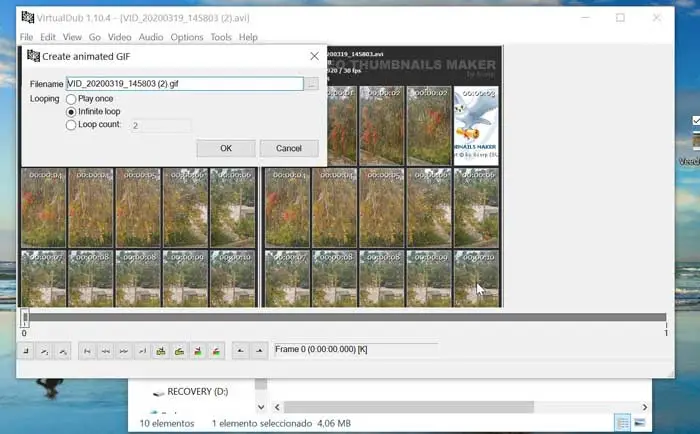Select the Play once looping option

click(71, 99)
